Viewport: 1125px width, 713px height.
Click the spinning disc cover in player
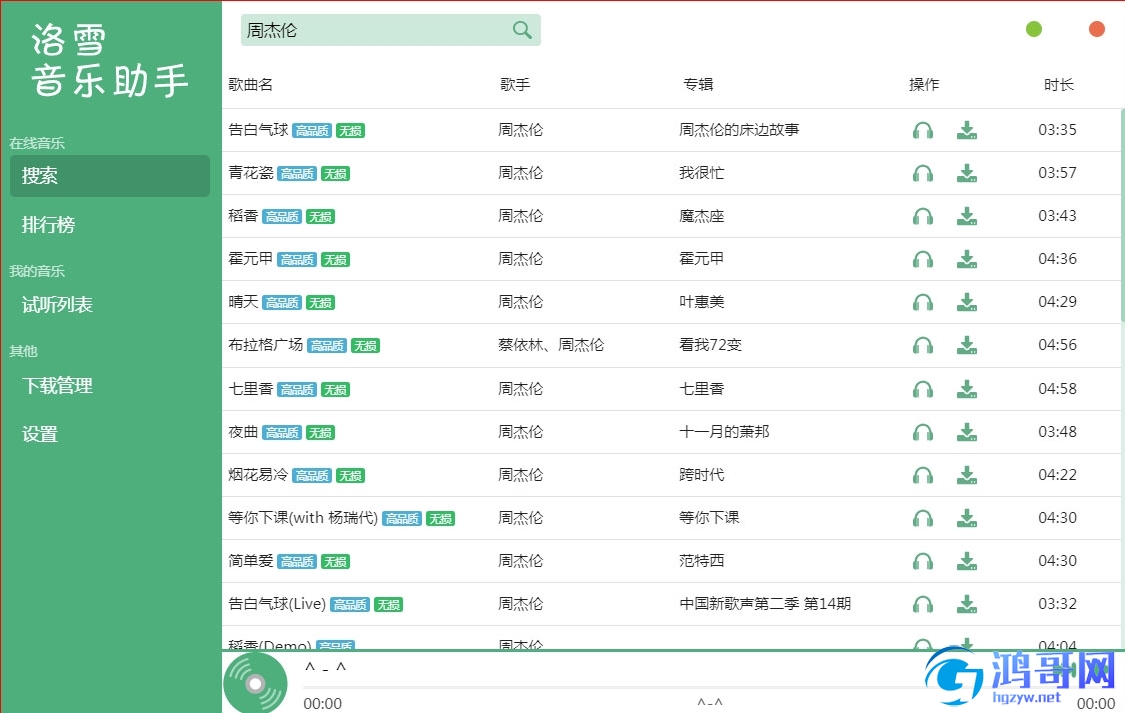pyautogui.click(x=255, y=683)
